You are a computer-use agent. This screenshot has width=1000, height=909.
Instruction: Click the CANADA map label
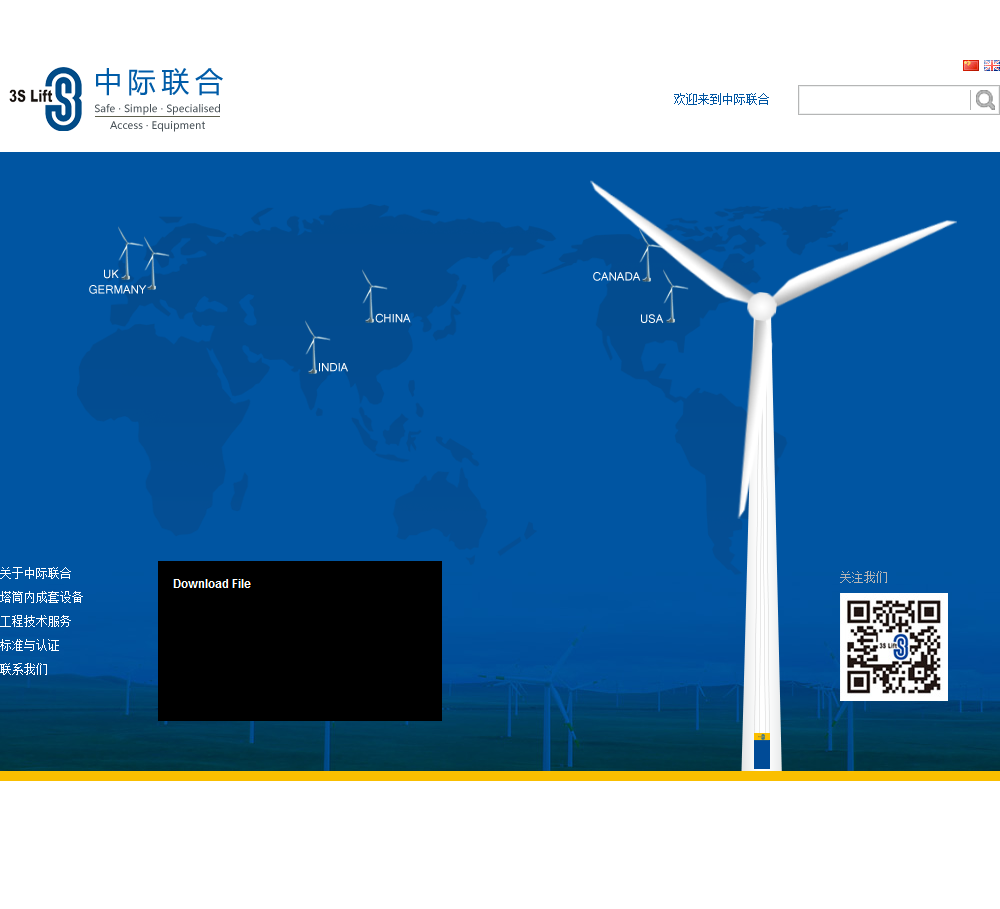click(x=616, y=277)
